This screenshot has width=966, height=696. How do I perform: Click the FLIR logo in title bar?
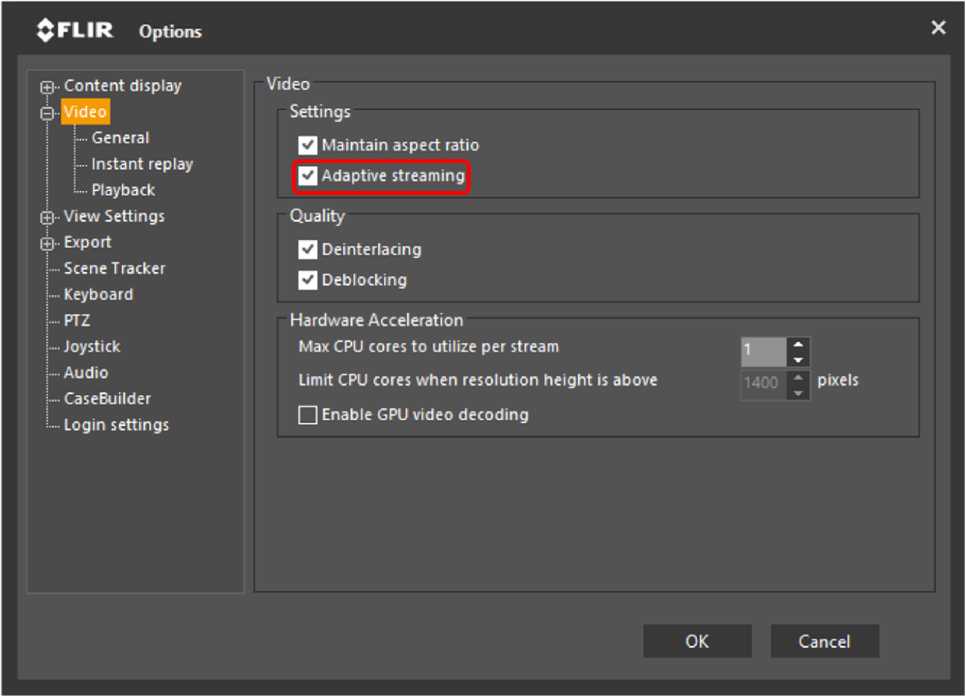75,30
